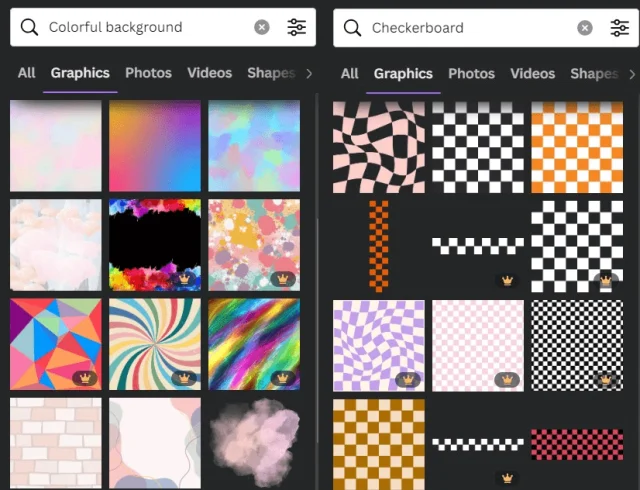Focus the Colorful background search field
The width and height of the screenshot is (640, 490).
163,27
